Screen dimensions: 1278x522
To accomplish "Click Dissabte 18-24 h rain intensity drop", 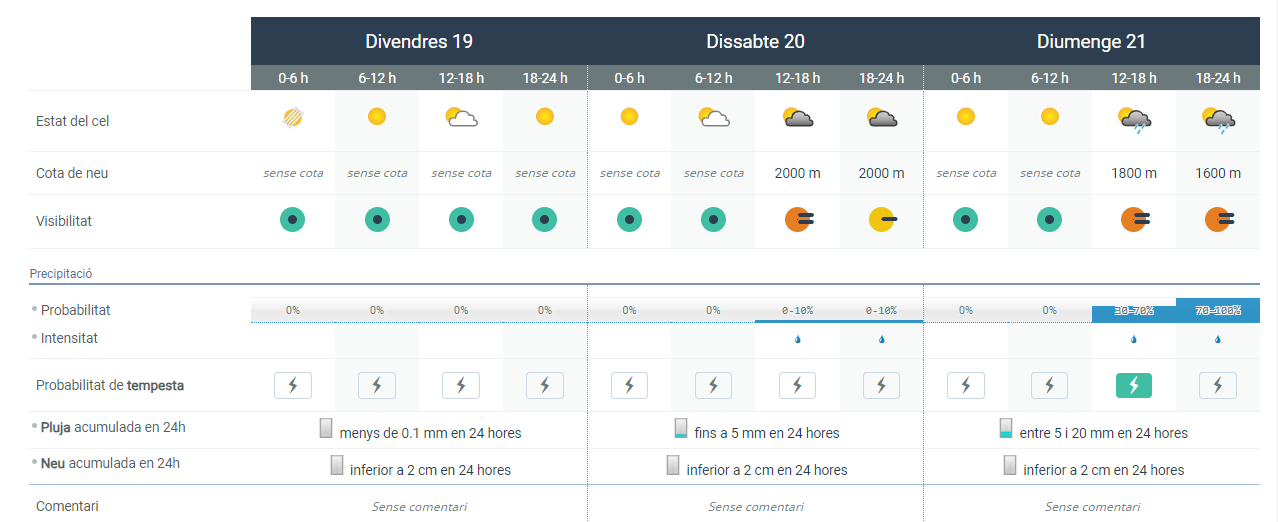I will [x=881, y=340].
